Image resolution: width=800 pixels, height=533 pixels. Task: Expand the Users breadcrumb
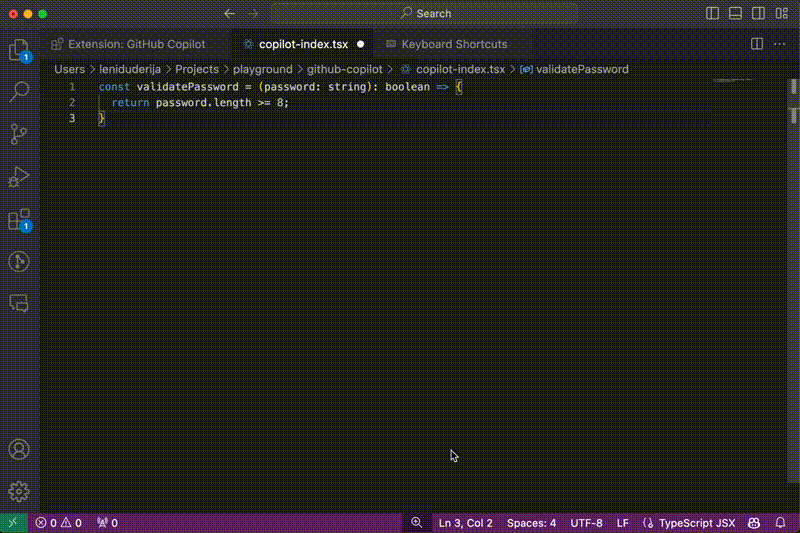point(69,69)
